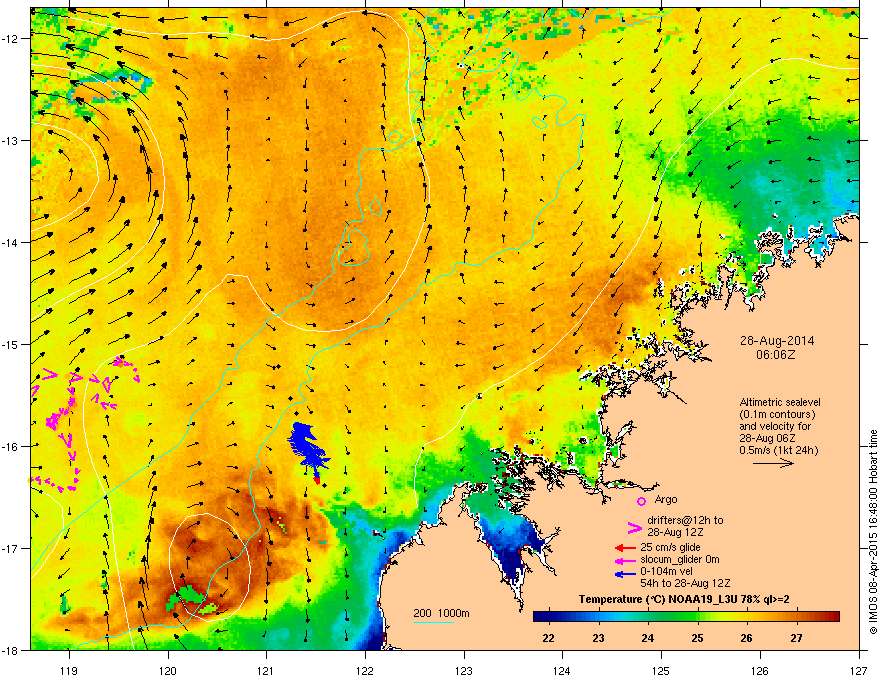Click the drifters@12h to label
This screenshot has width=880, height=680.
tap(685, 521)
